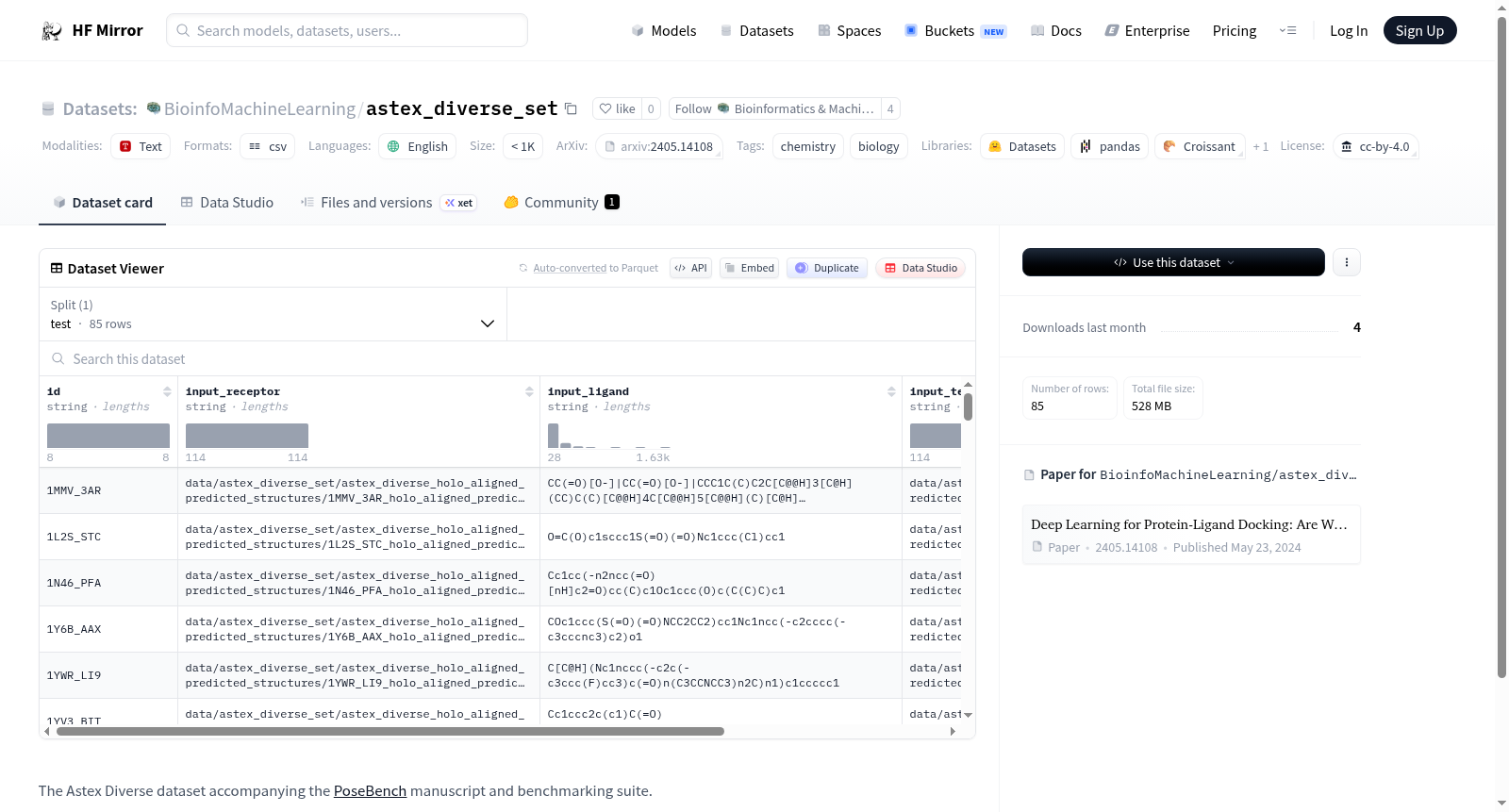Click the BioinfoMachineLearning organization avatar
The height and width of the screenshot is (812, 1509).
[x=154, y=108]
